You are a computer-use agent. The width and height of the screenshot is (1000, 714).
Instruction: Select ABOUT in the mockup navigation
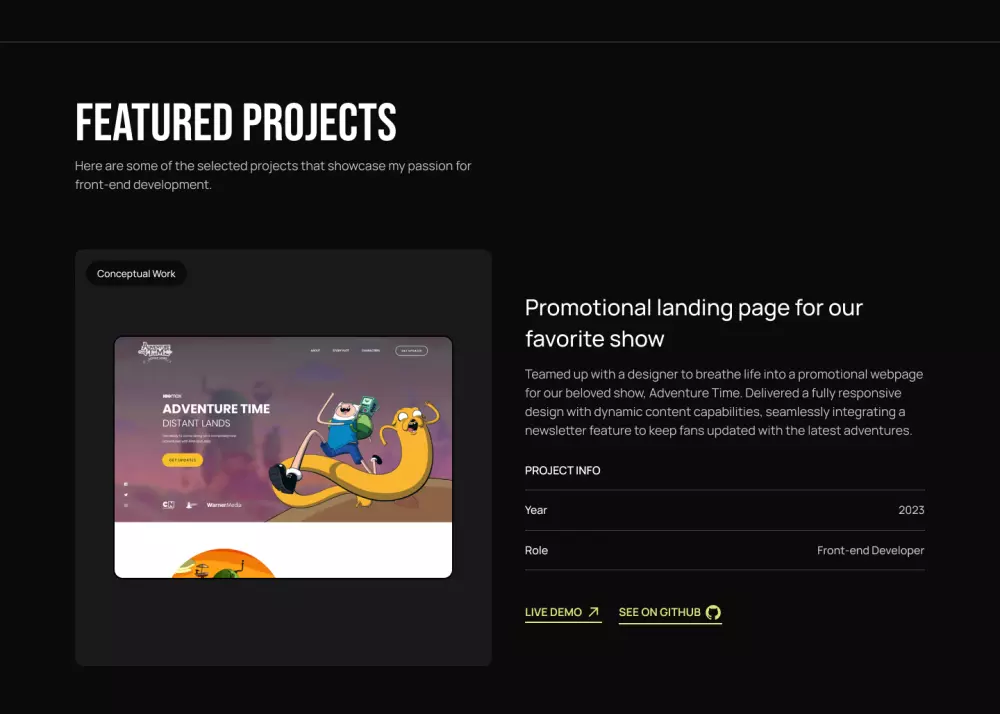(x=315, y=350)
